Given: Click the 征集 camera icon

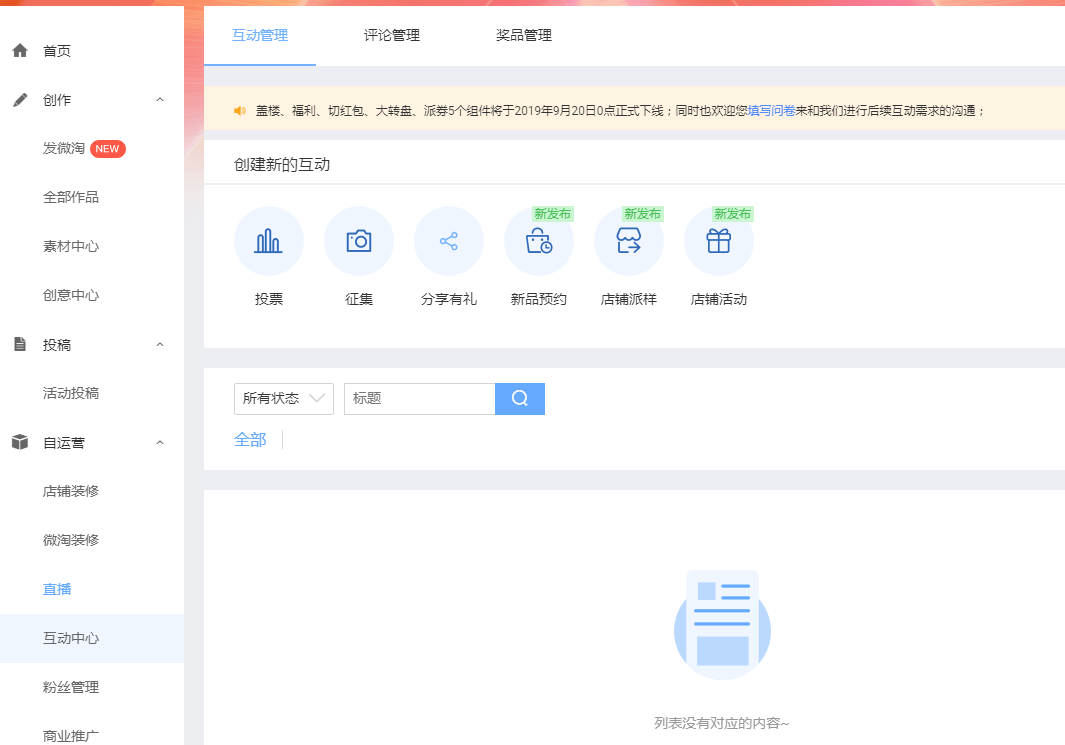Looking at the screenshot, I should (x=358, y=241).
